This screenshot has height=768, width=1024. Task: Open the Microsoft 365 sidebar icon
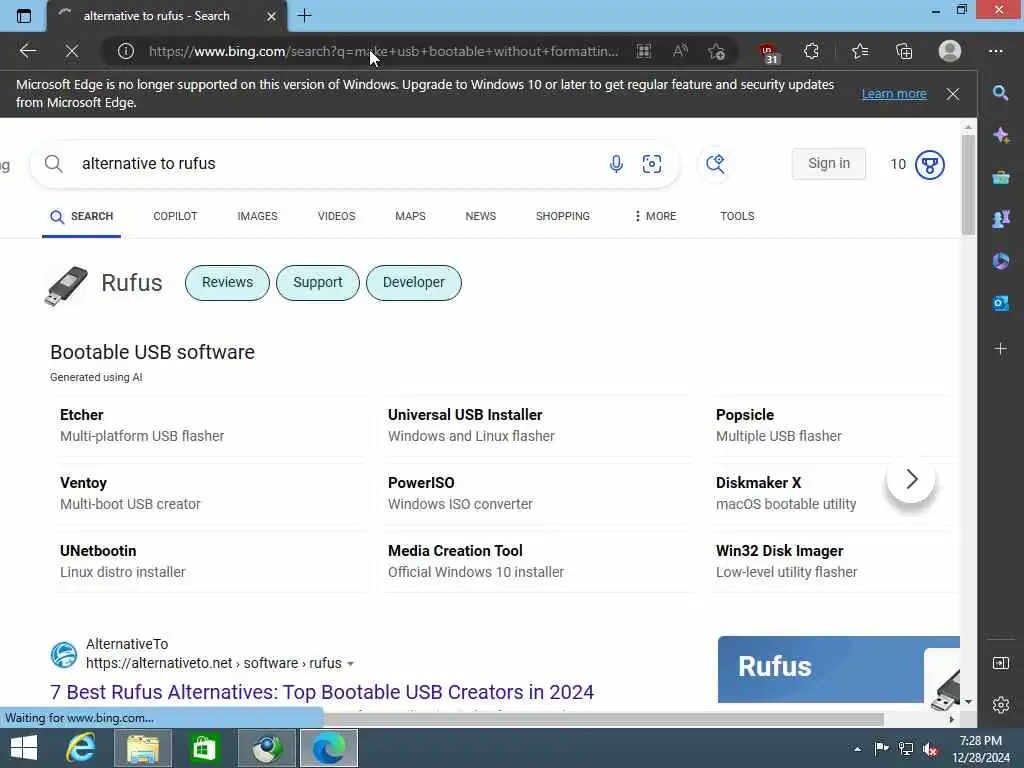(1000, 261)
